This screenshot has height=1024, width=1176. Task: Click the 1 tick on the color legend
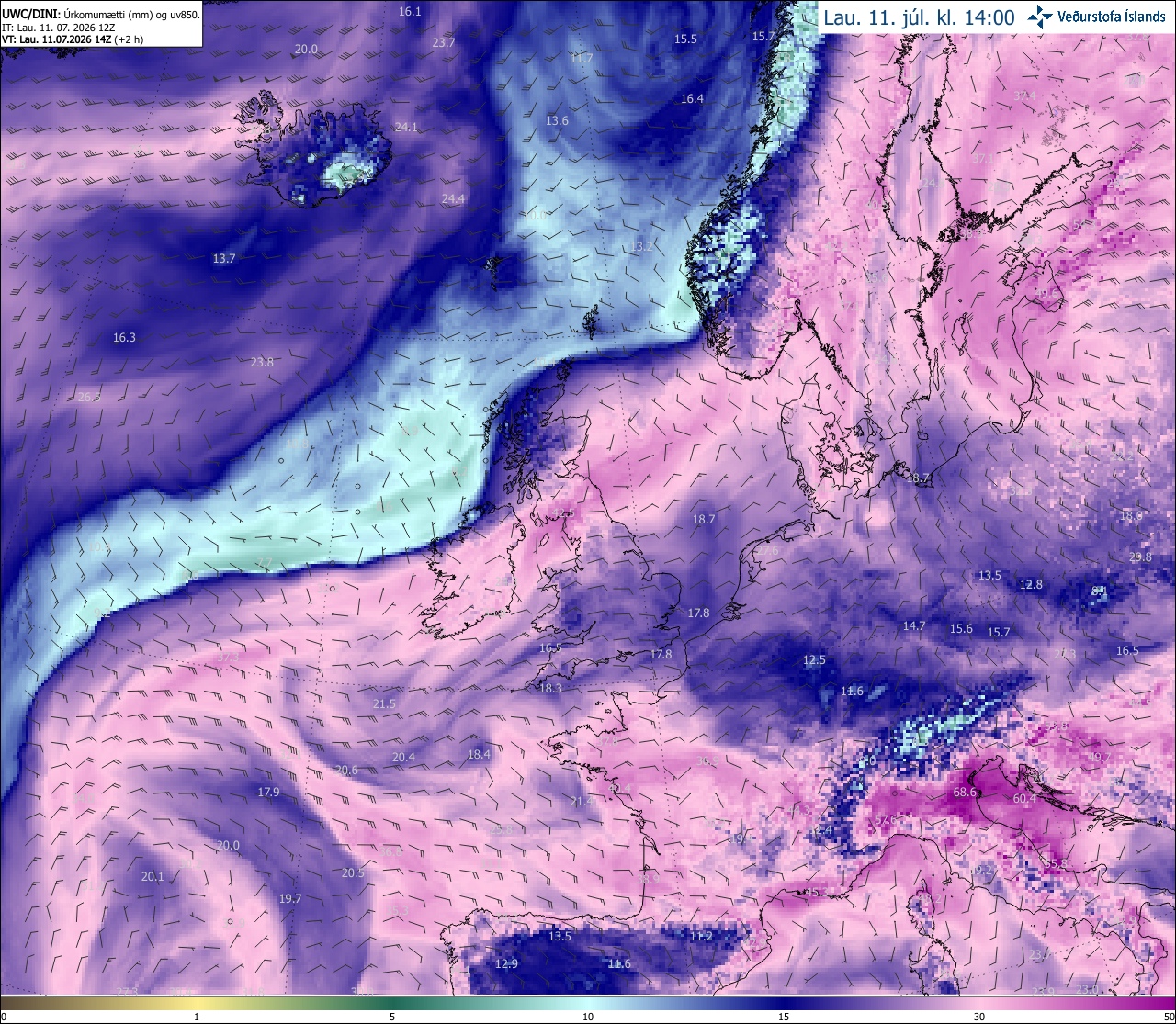[197, 1017]
